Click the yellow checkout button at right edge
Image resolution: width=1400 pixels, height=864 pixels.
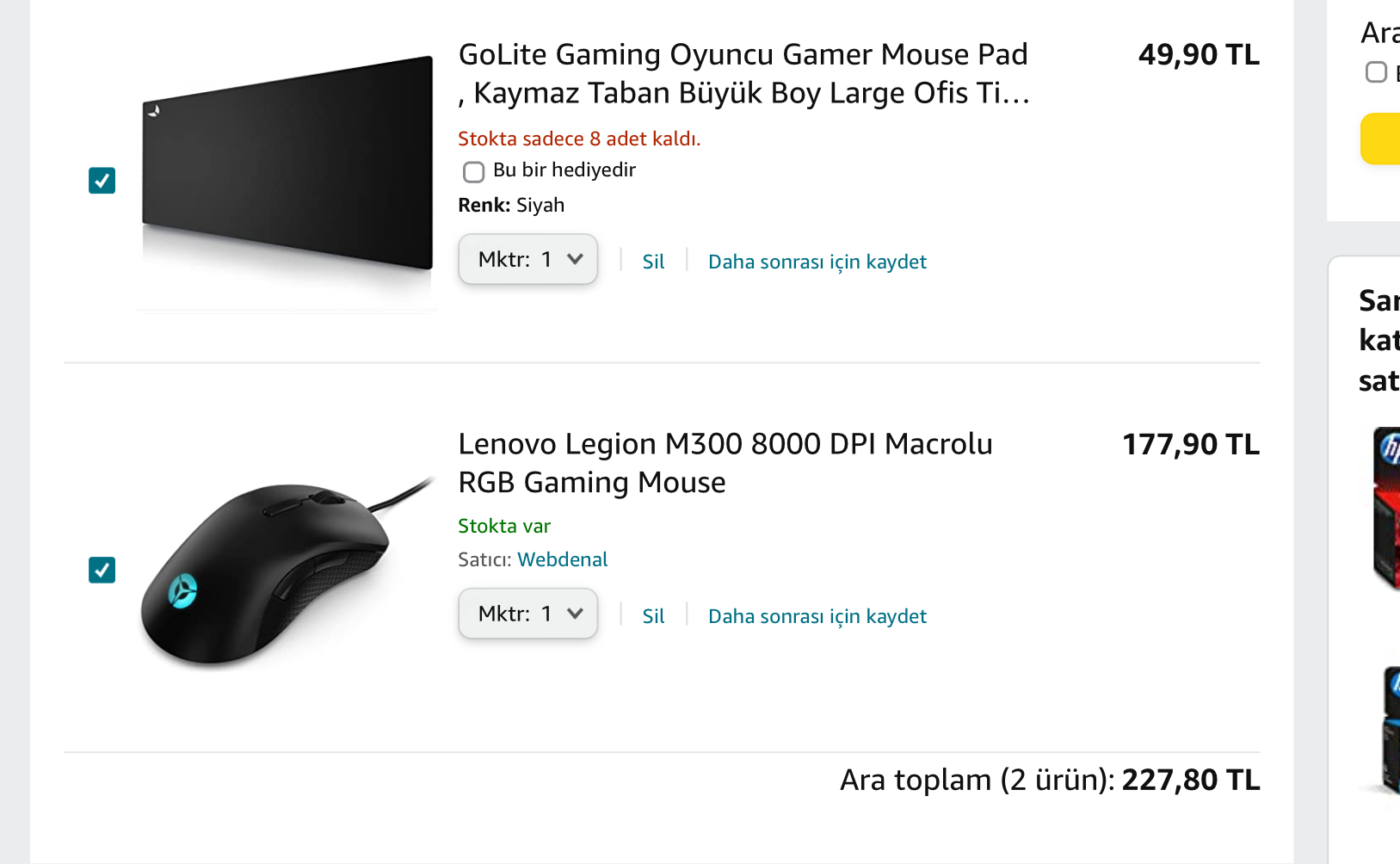1382,139
